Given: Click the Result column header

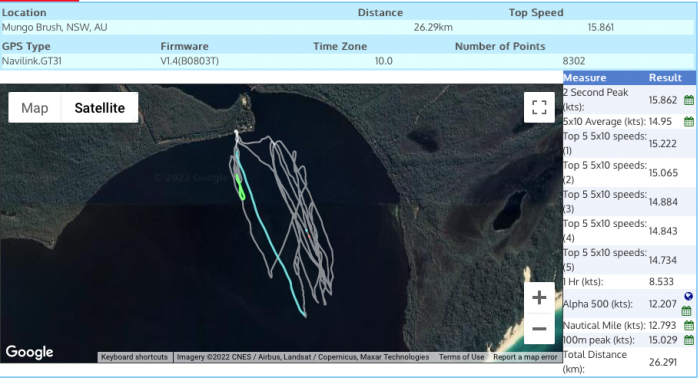Looking at the screenshot, I should point(665,78).
